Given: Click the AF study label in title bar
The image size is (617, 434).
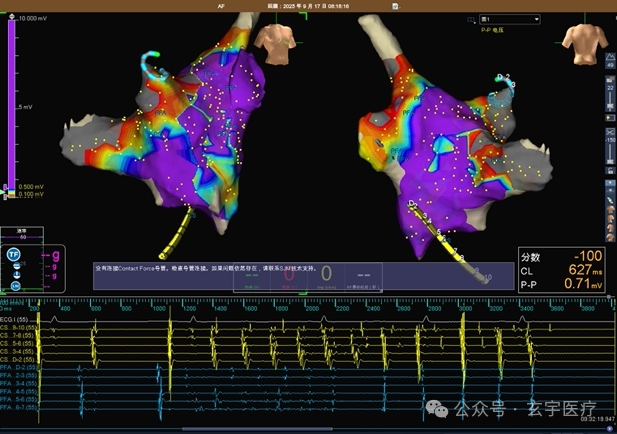Looking at the screenshot, I should [221, 6].
